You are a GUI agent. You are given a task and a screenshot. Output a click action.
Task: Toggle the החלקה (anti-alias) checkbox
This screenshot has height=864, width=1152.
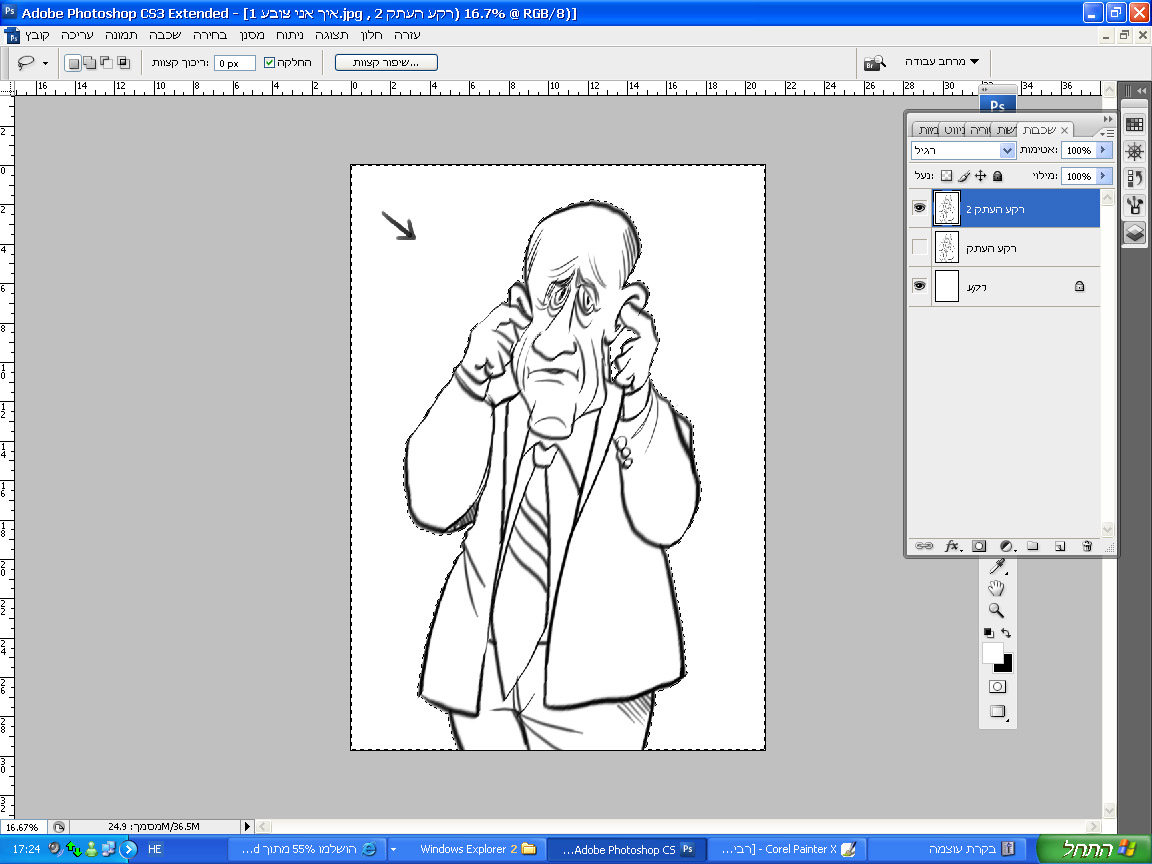pyautogui.click(x=269, y=63)
